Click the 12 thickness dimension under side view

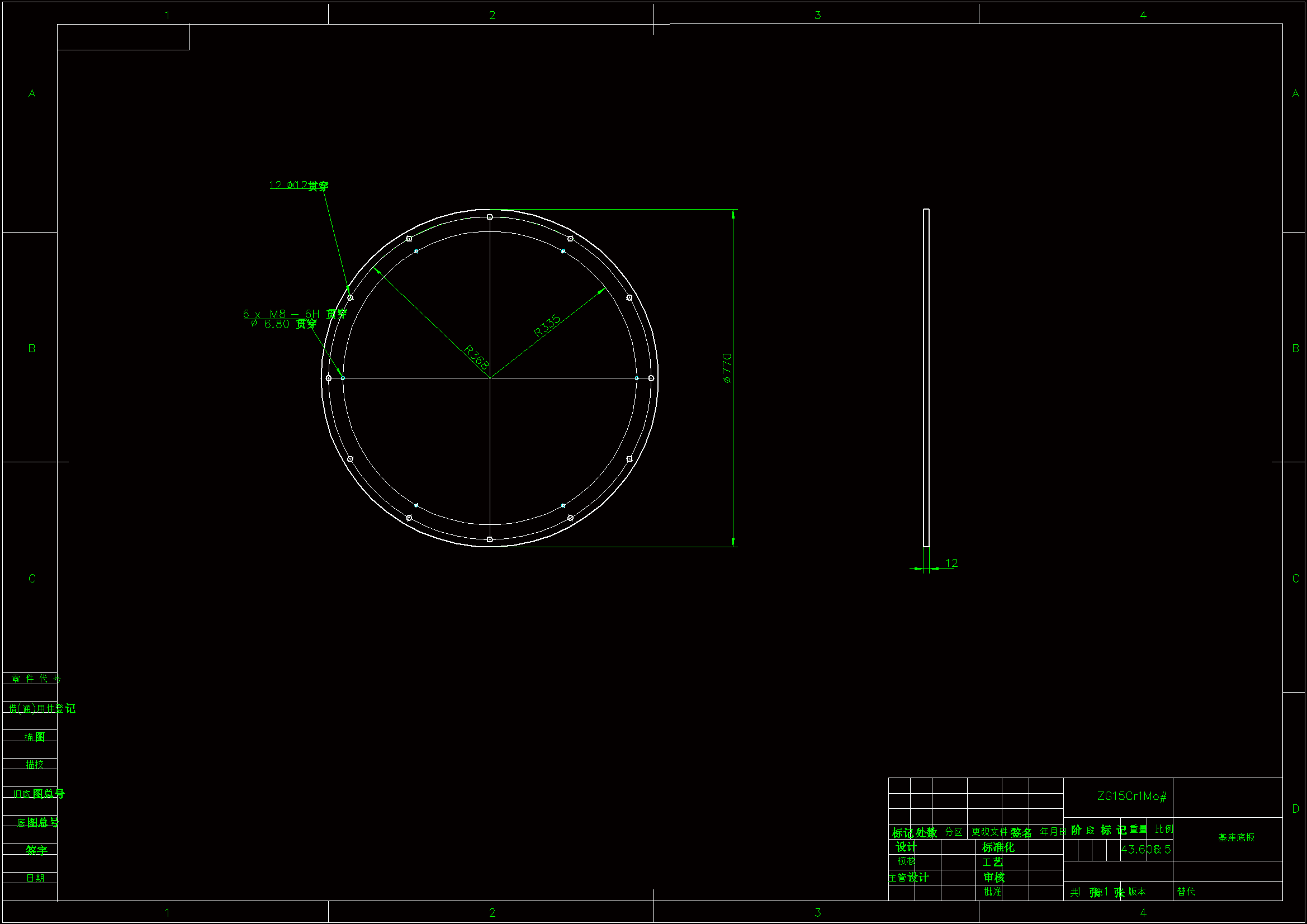(x=951, y=563)
